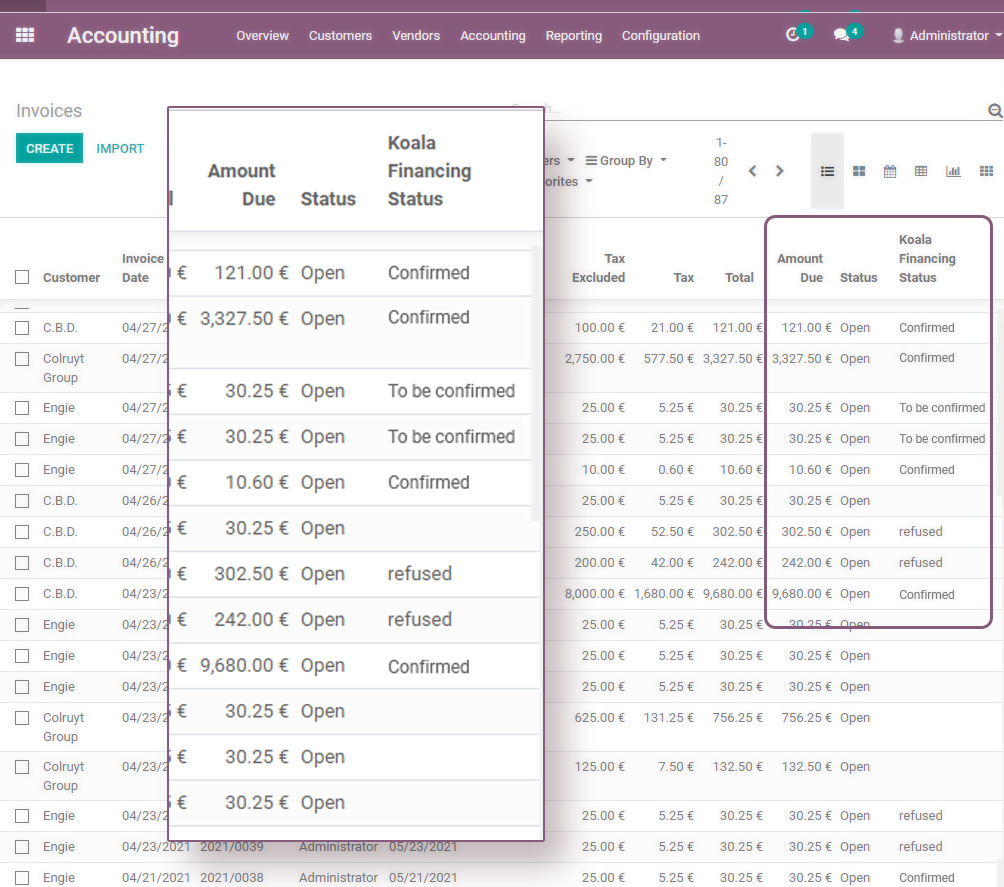The image size is (1004, 887).
Task: Click the 8,000.00 € tax excluded cell
Action: tap(595, 594)
